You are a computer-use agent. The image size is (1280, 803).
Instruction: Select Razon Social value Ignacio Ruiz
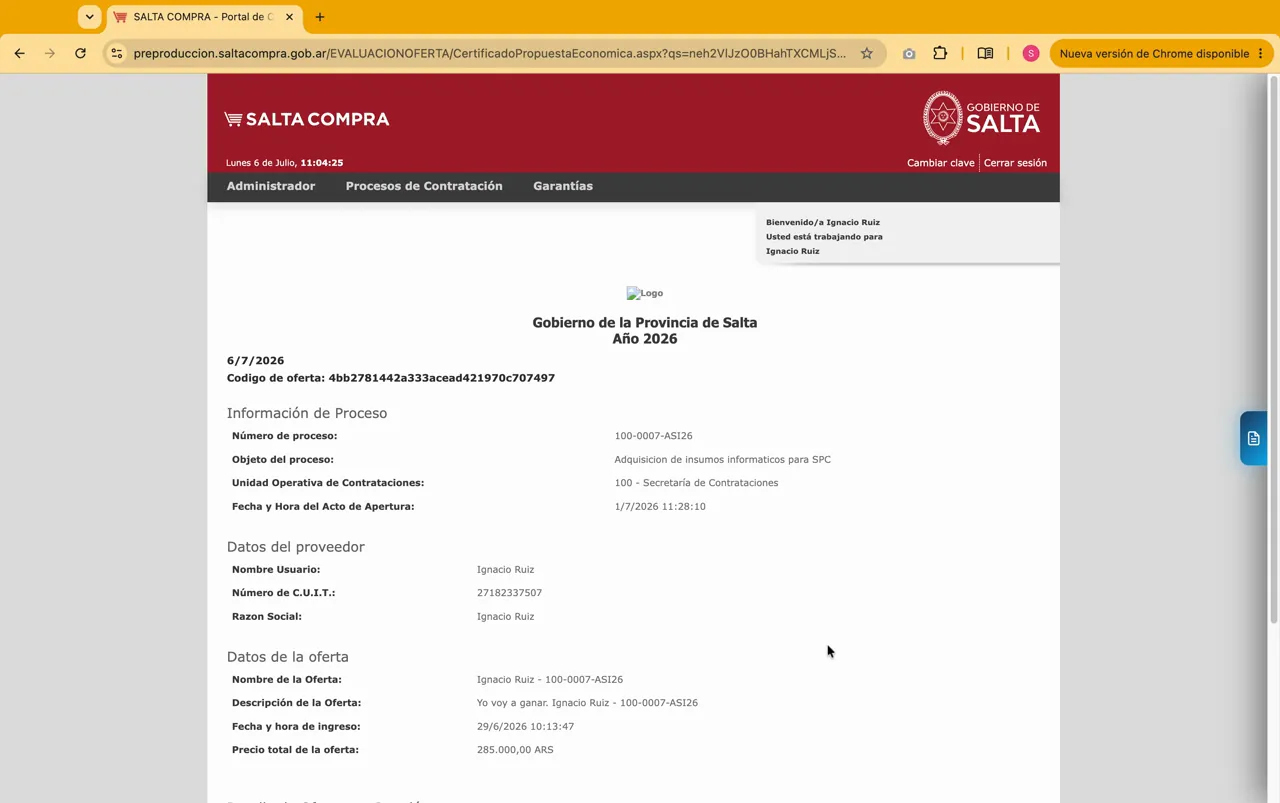(505, 617)
